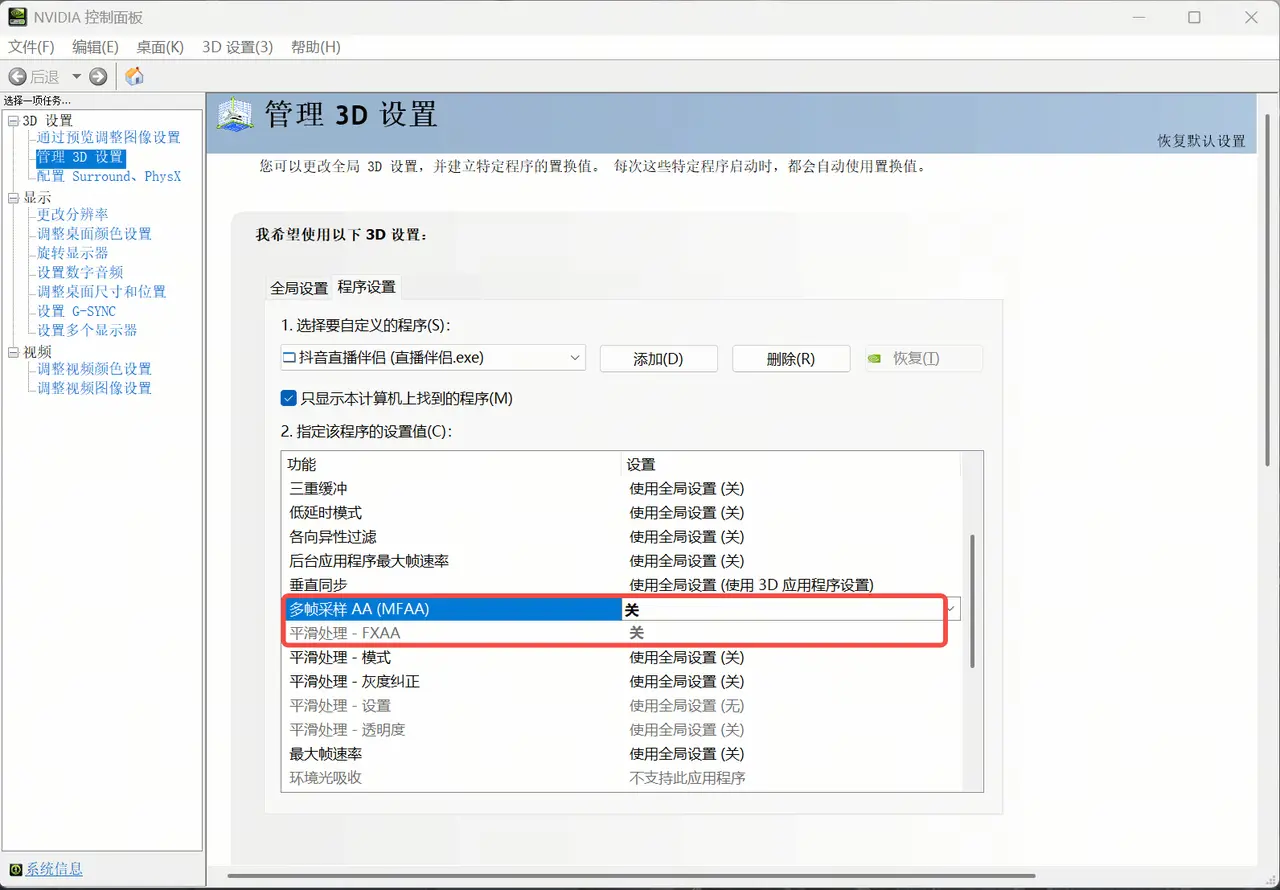The image size is (1280, 890).
Task: Select the 各向异性过滤 row
Action: tap(621, 537)
